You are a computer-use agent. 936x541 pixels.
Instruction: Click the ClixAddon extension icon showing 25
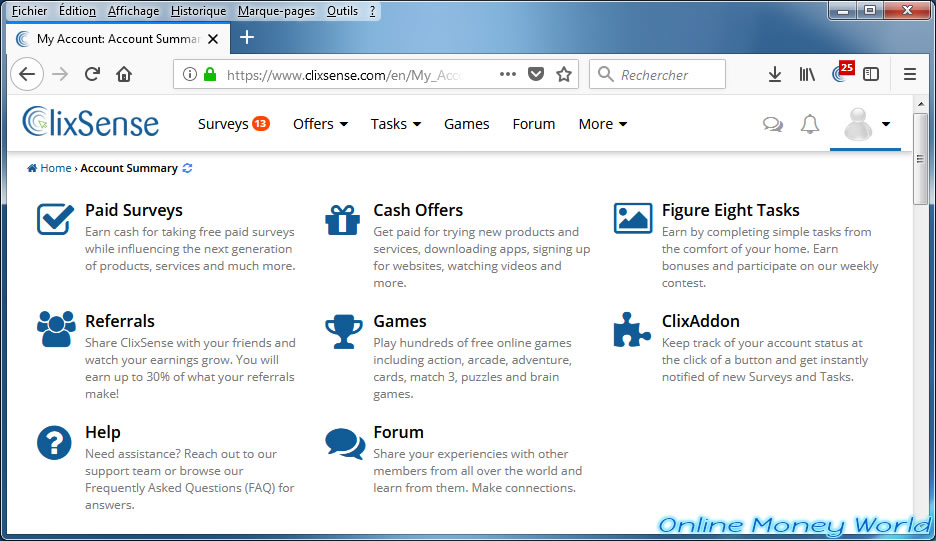click(842, 72)
